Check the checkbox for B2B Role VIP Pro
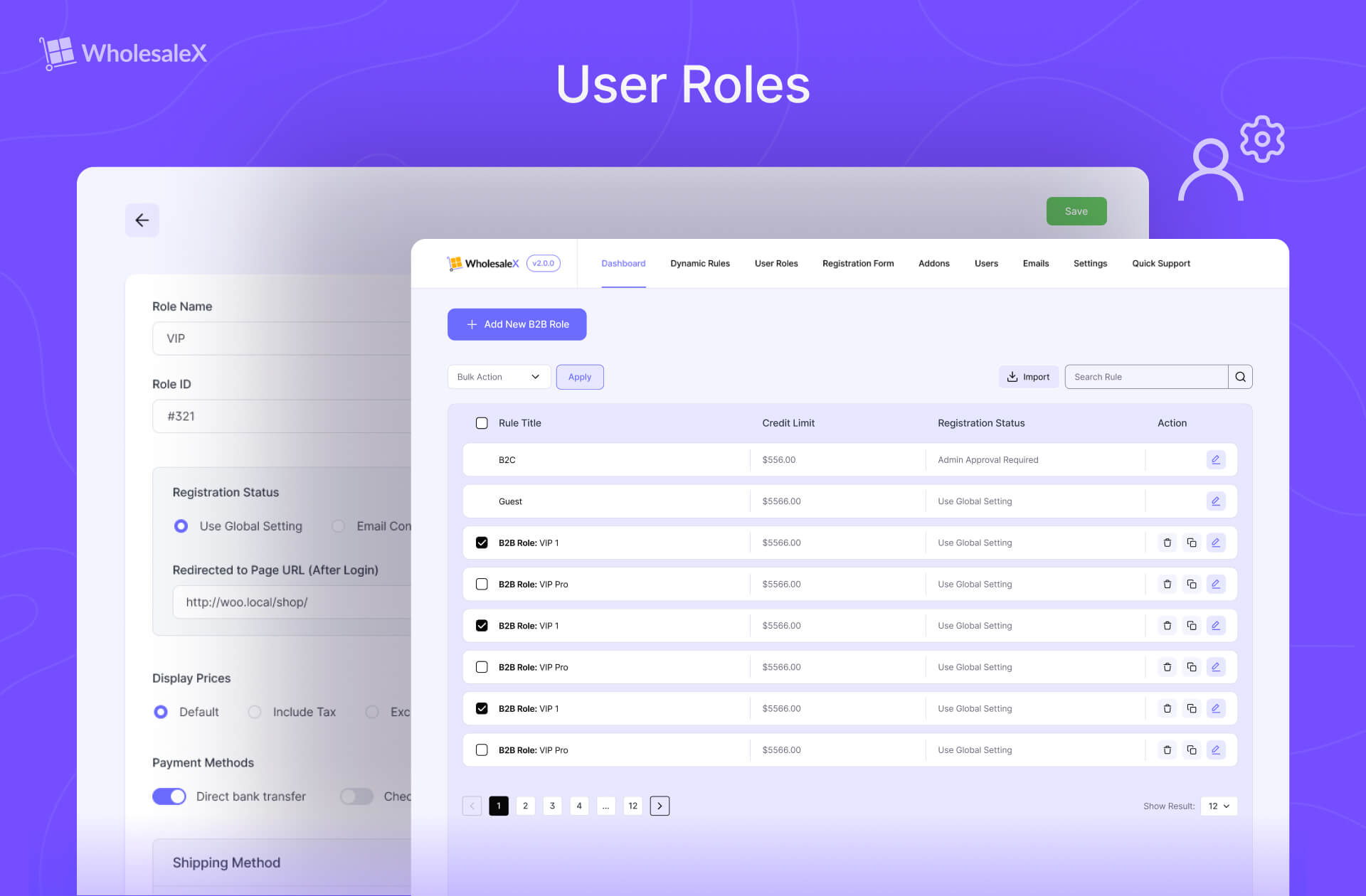The width and height of the screenshot is (1366, 896). [481, 584]
